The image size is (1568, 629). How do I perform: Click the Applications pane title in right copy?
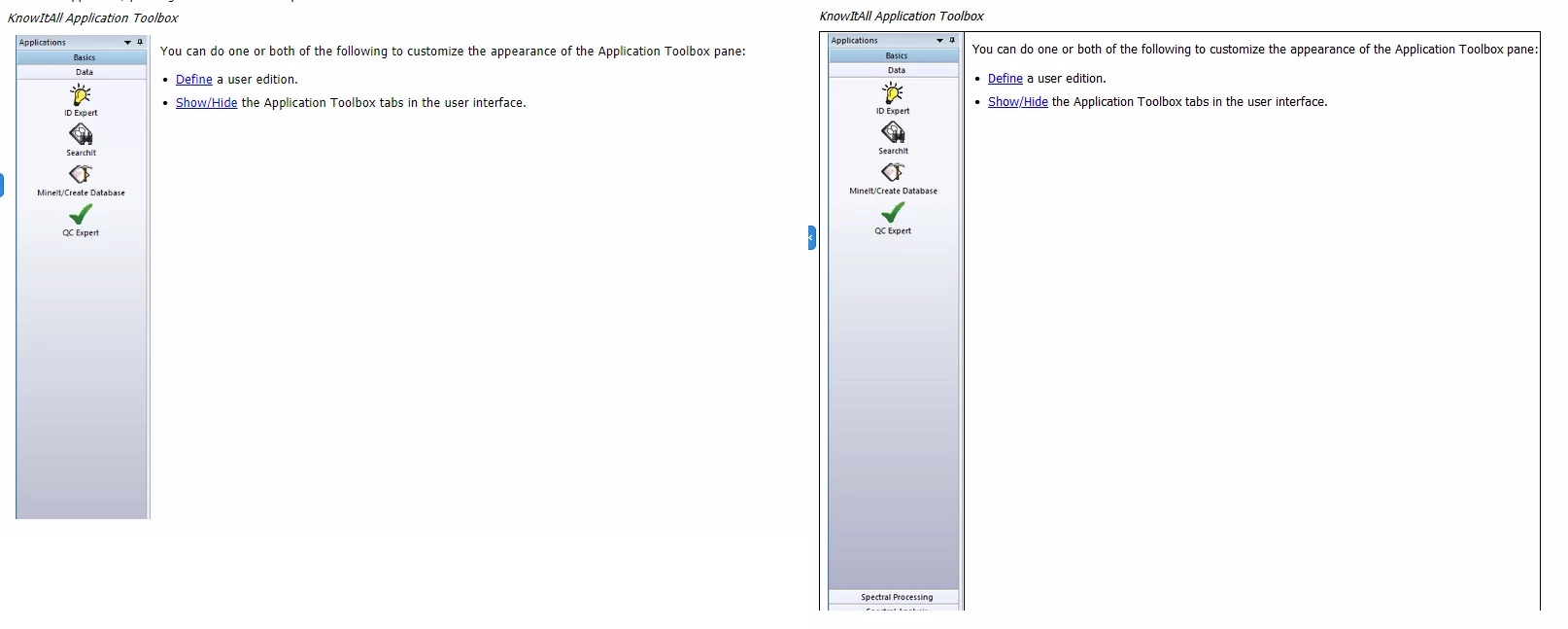(855, 41)
